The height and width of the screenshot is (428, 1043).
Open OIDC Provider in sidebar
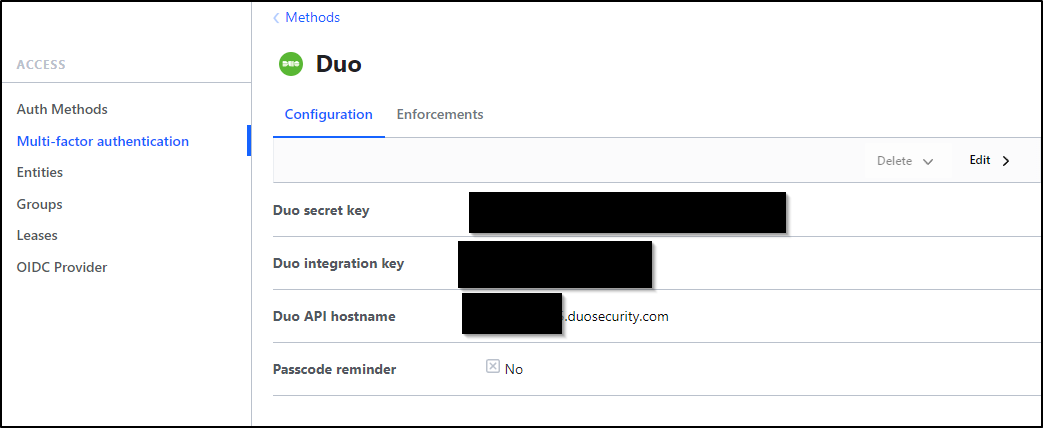point(62,268)
